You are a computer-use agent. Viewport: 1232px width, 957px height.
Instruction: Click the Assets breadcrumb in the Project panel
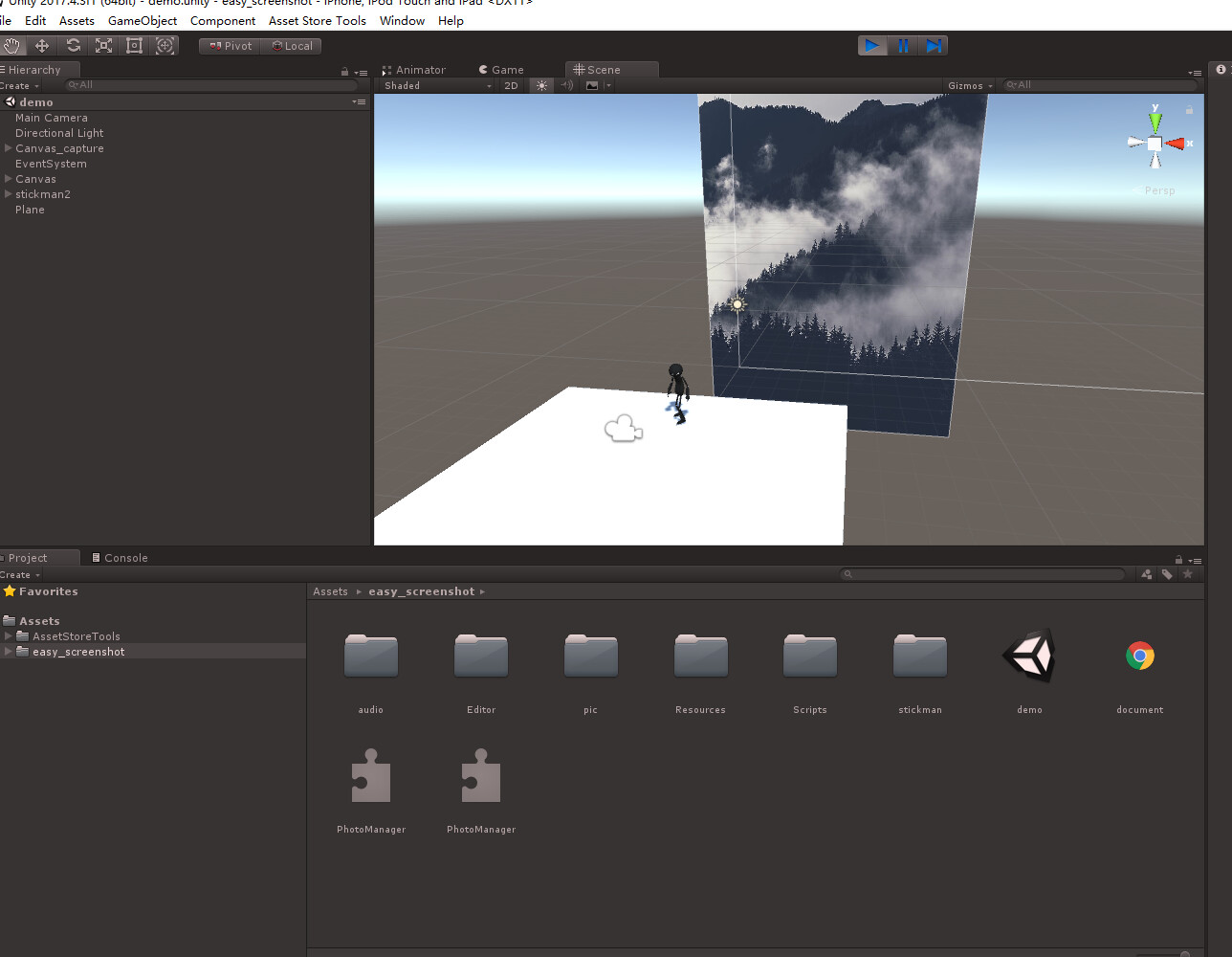coord(330,591)
